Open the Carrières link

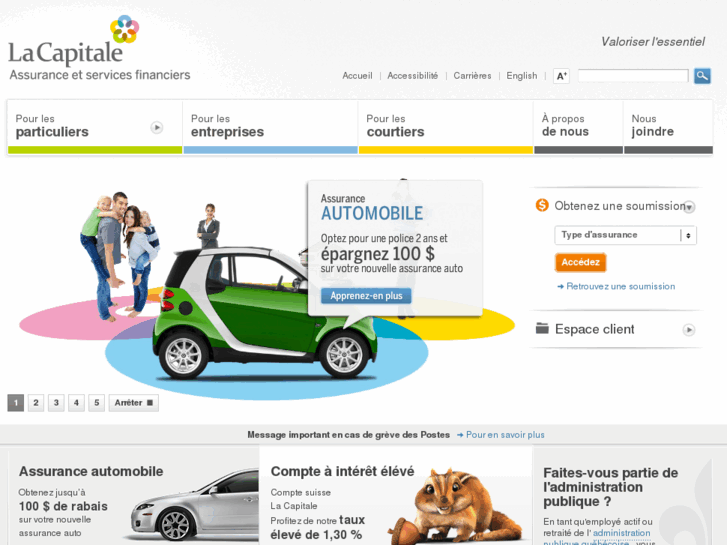point(472,76)
